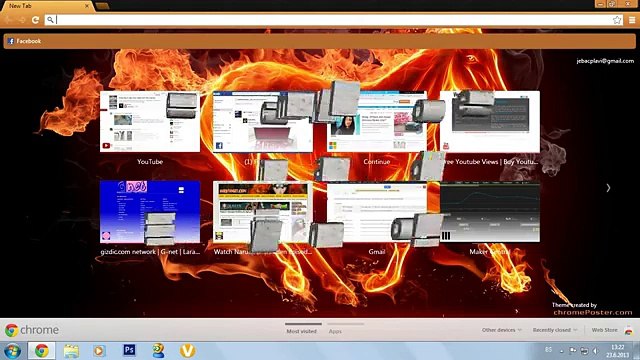640x360 pixels.
Task: Open the Chrome menu hamburger icon
Action: [x=632, y=20]
